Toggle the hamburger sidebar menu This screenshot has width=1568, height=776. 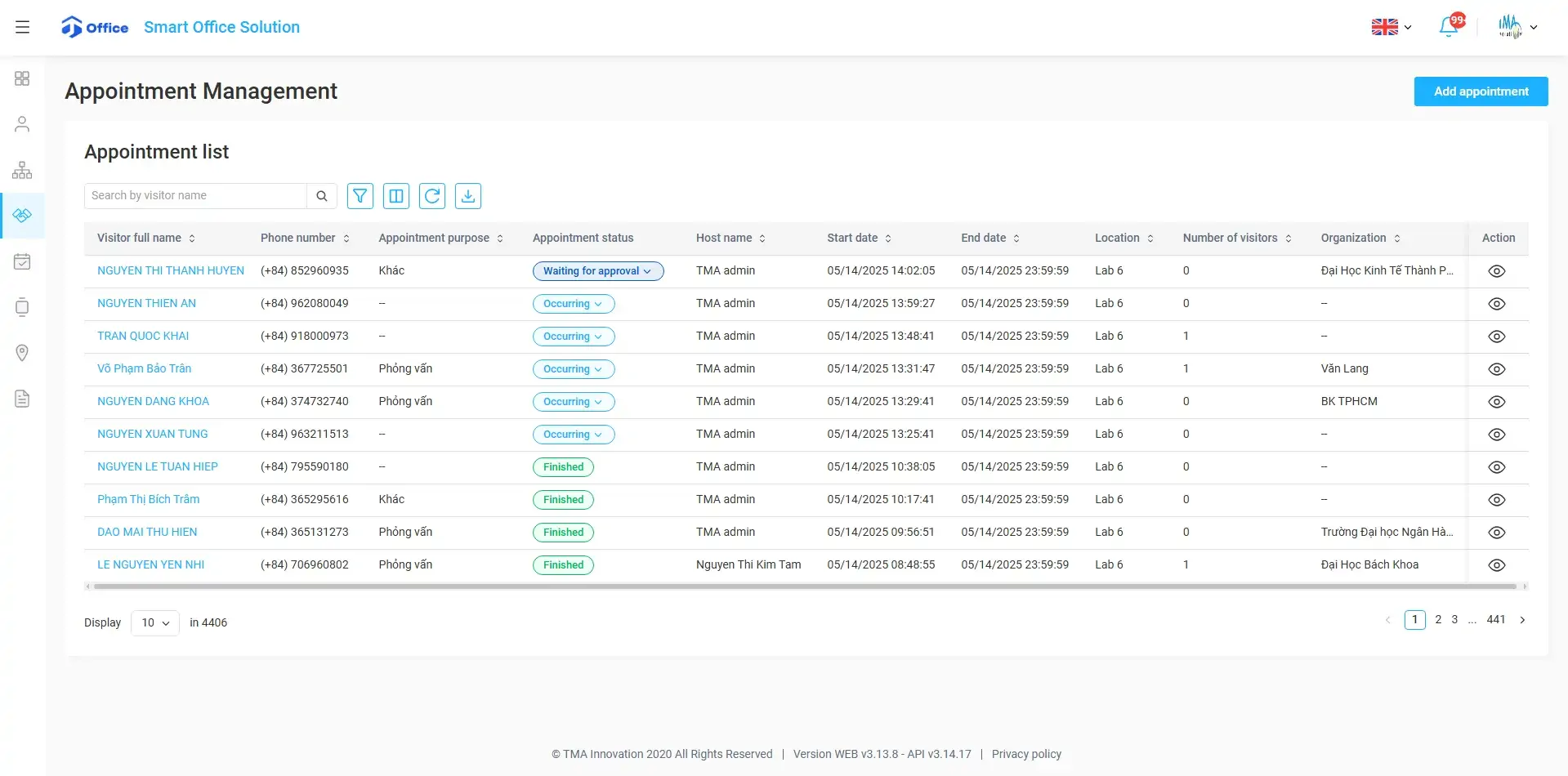23,27
